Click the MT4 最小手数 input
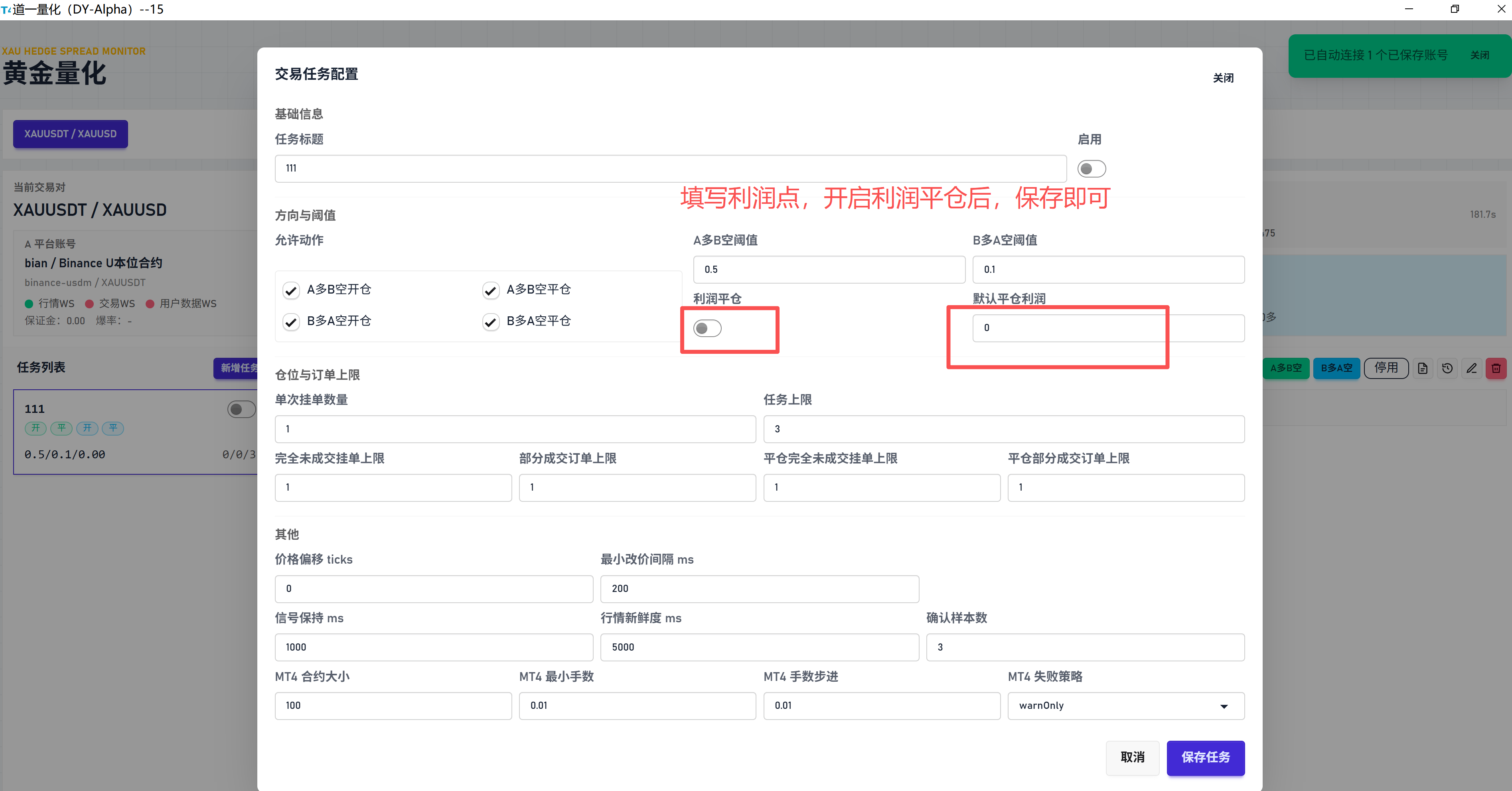 [638, 706]
